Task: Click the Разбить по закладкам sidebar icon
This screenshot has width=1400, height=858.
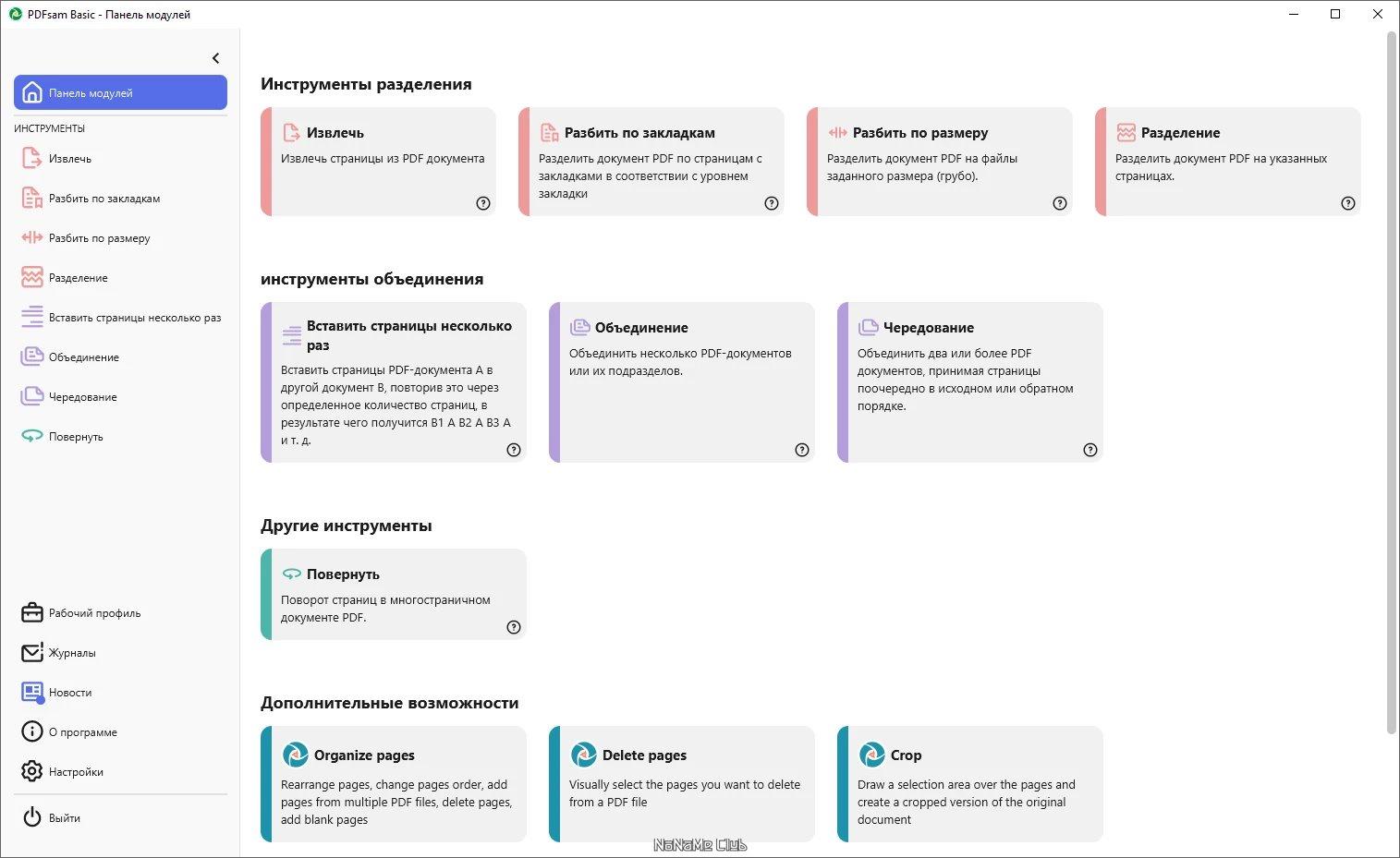Action: tap(31, 199)
